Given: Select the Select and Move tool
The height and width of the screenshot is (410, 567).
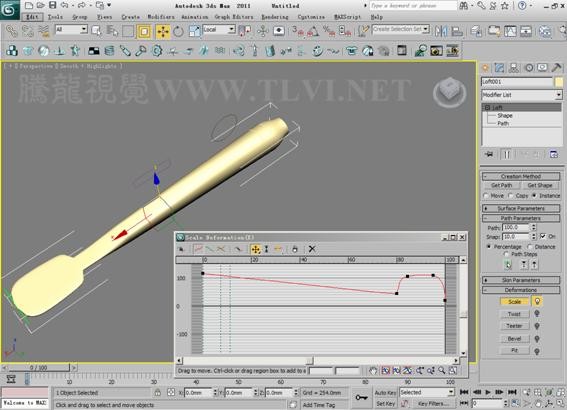Looking at the screenshot, I should pos(163,32).
